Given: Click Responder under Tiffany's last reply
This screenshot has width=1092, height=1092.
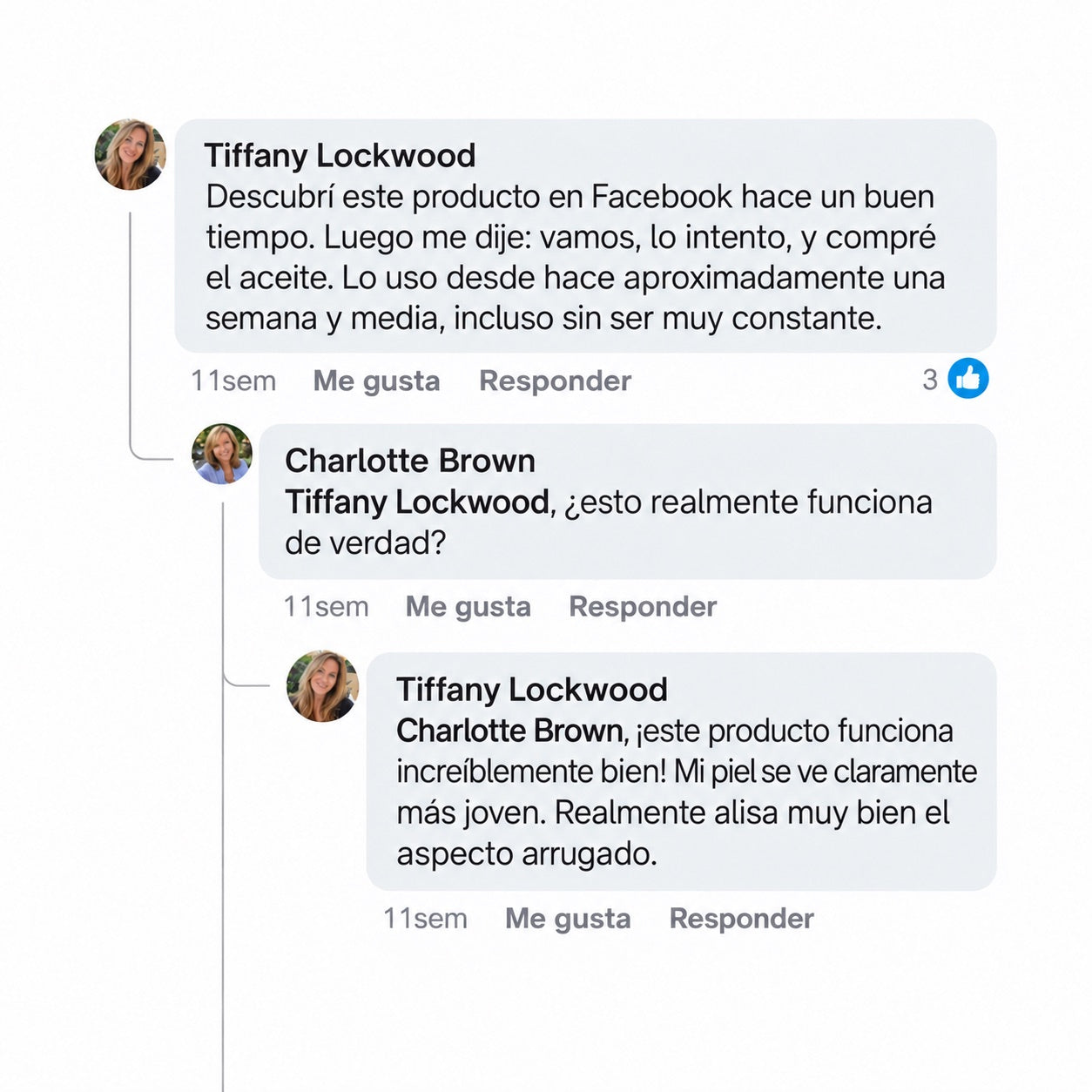Looking at the screenshot, I should [x=741, y=918].
